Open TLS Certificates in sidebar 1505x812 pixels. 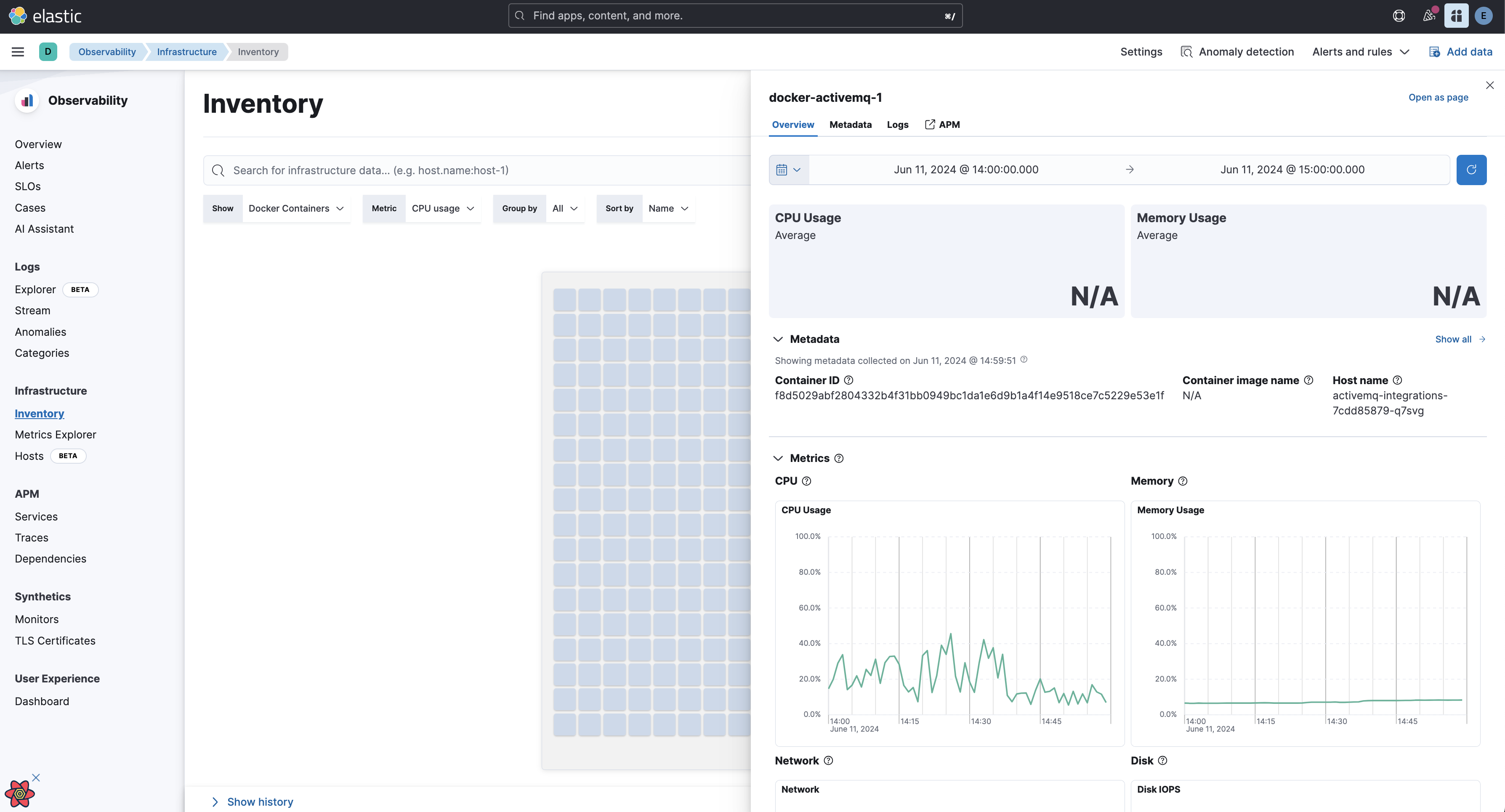pos(55,641)
